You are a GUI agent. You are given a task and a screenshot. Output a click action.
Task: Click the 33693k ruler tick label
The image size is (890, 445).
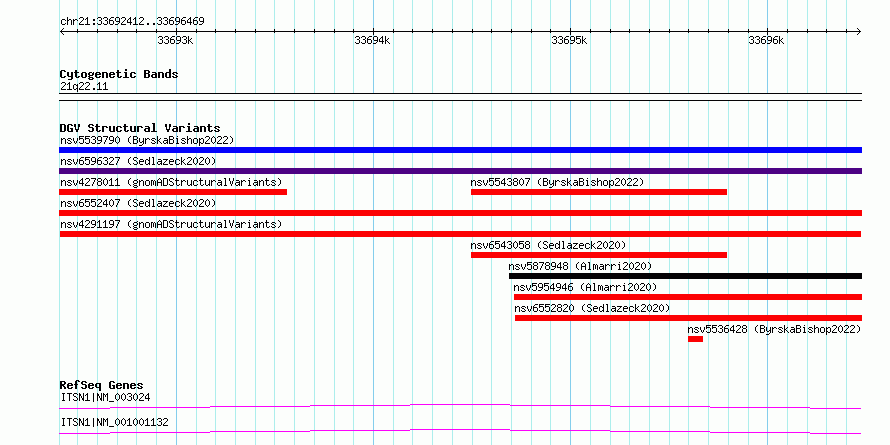point(175,41)
